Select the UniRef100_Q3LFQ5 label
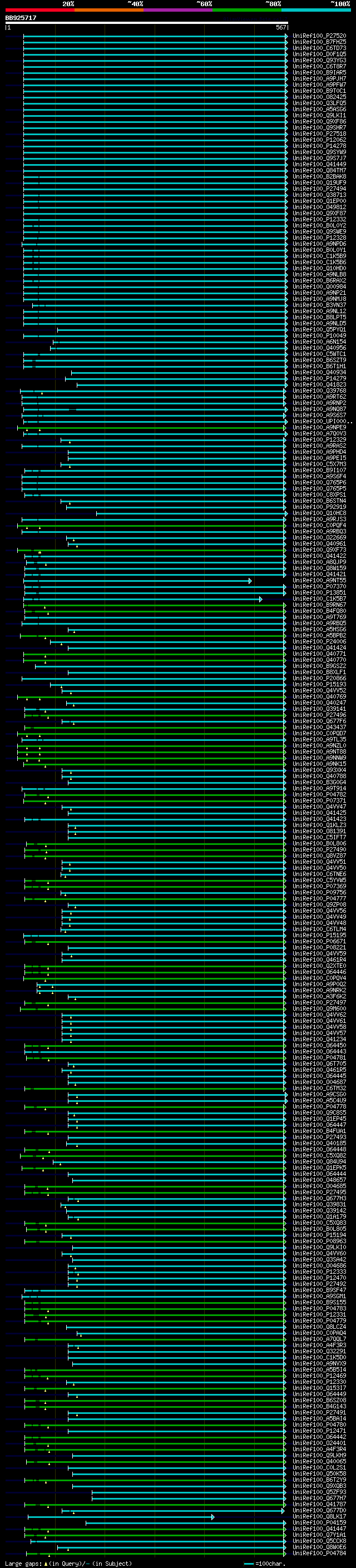This screenshot has height=1568, width=356. pos(319,103)
